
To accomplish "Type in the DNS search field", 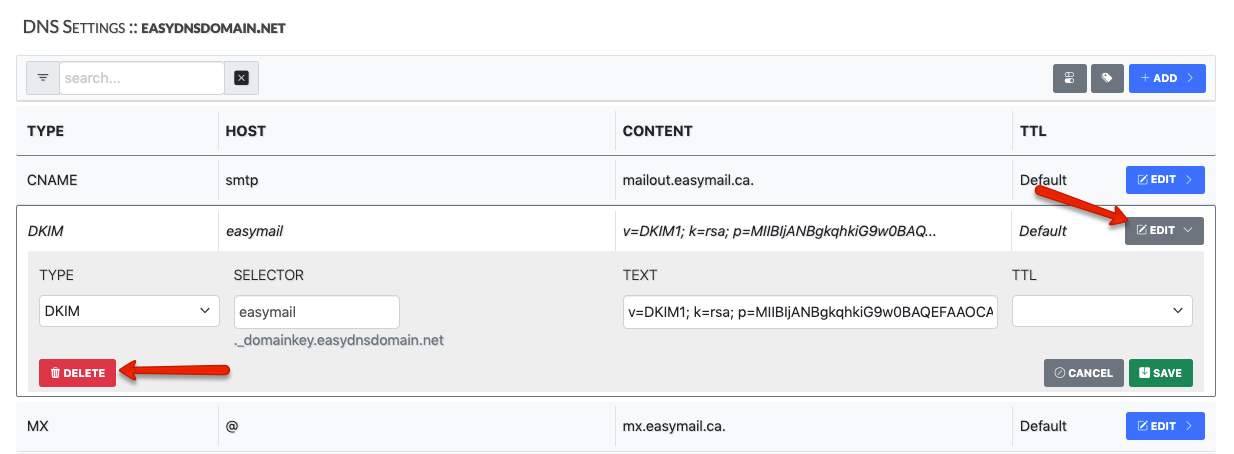I will pos(141,78).
